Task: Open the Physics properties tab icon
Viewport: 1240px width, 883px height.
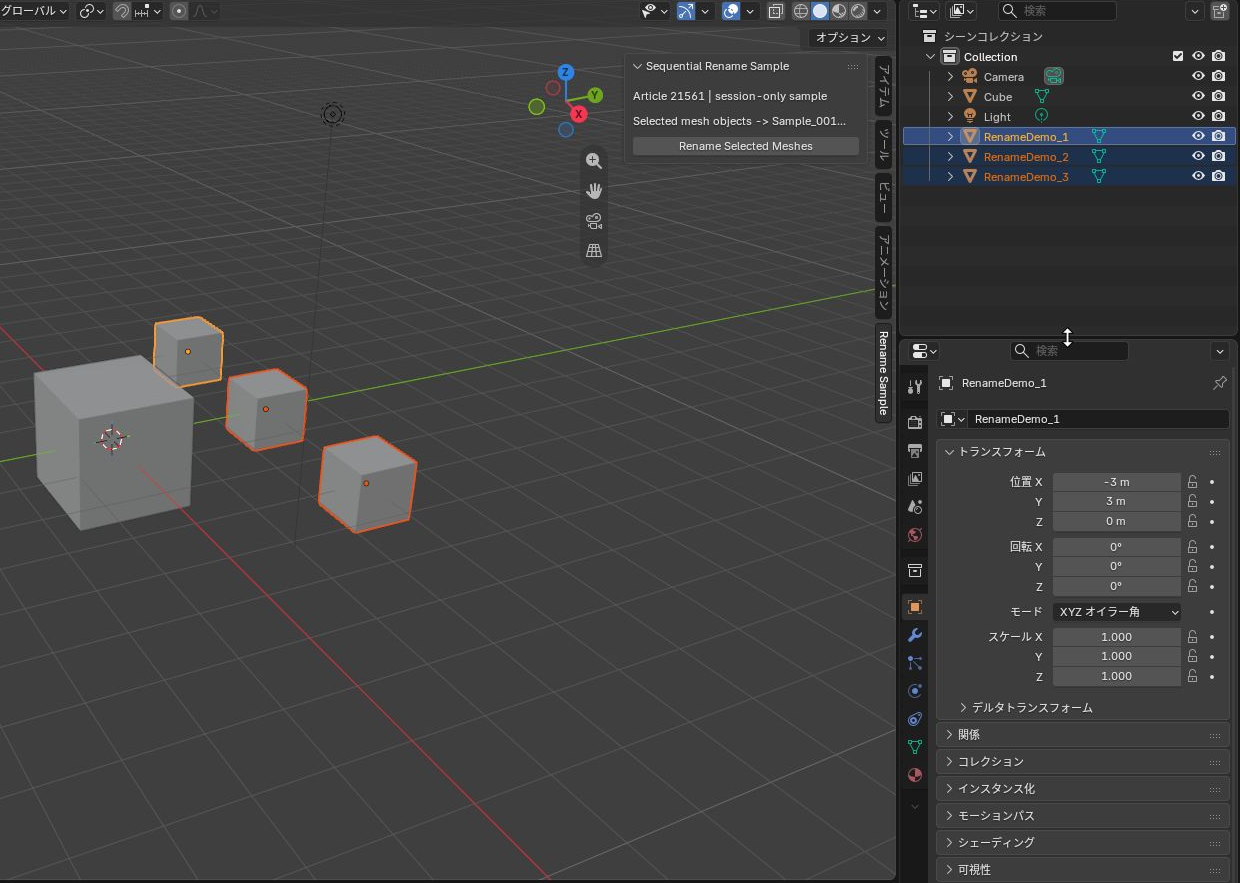Action: pos(914,691)
